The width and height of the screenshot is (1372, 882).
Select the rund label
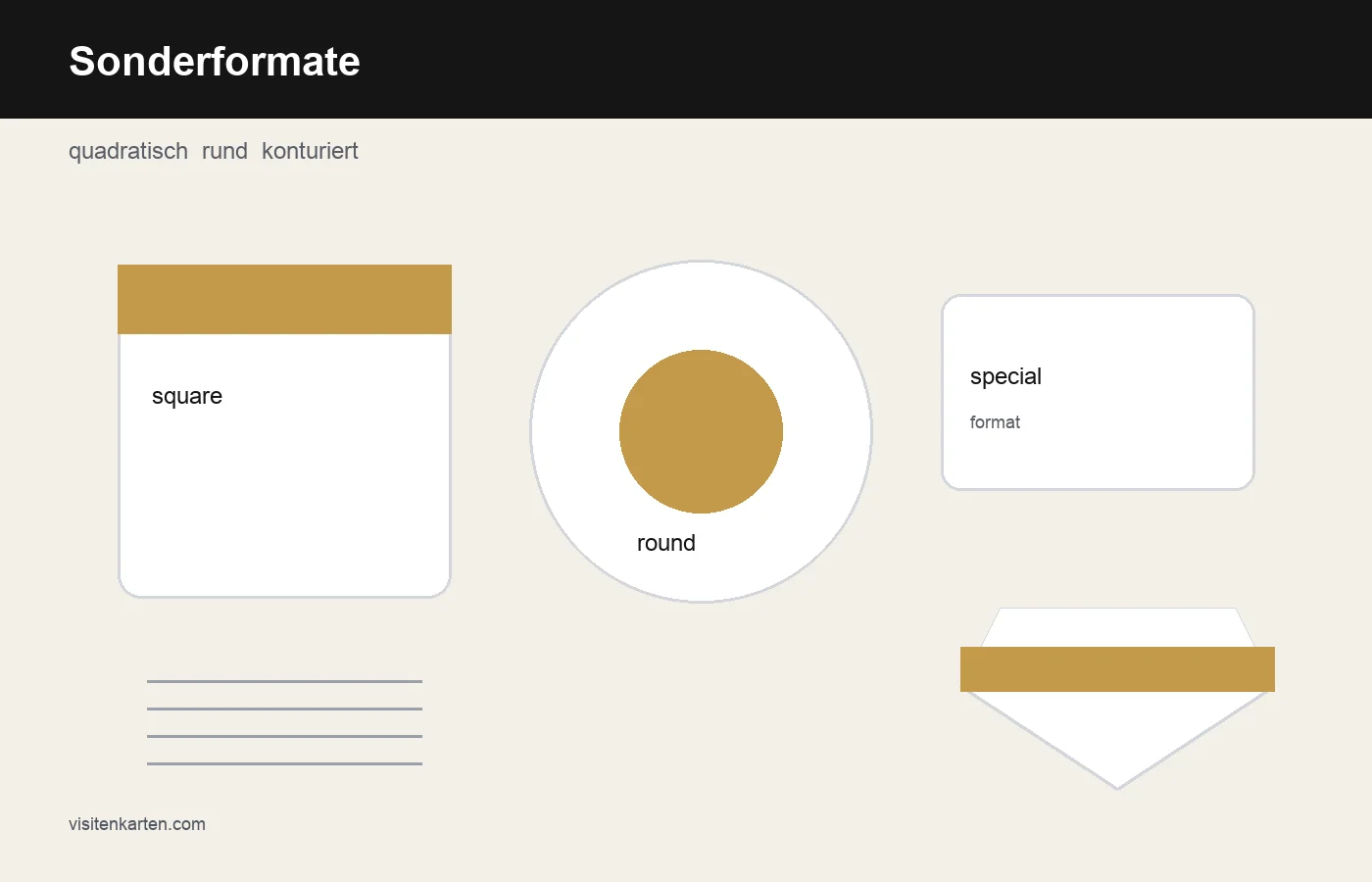point(224,151)
